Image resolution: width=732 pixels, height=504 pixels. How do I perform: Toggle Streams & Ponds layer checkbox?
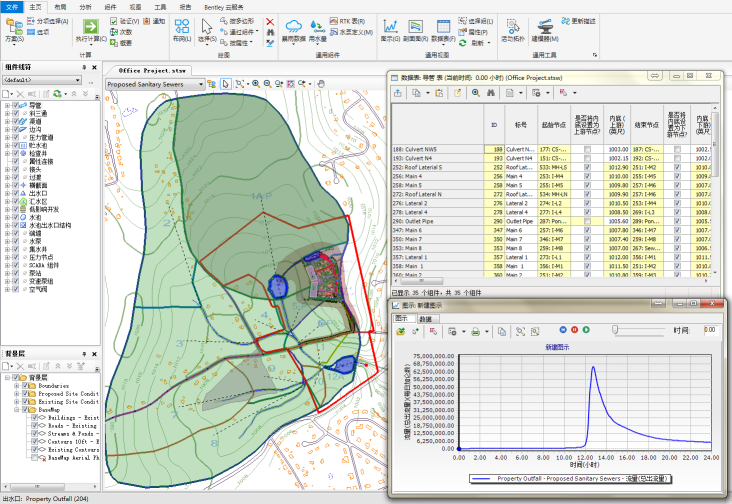(x=35, y=434)
